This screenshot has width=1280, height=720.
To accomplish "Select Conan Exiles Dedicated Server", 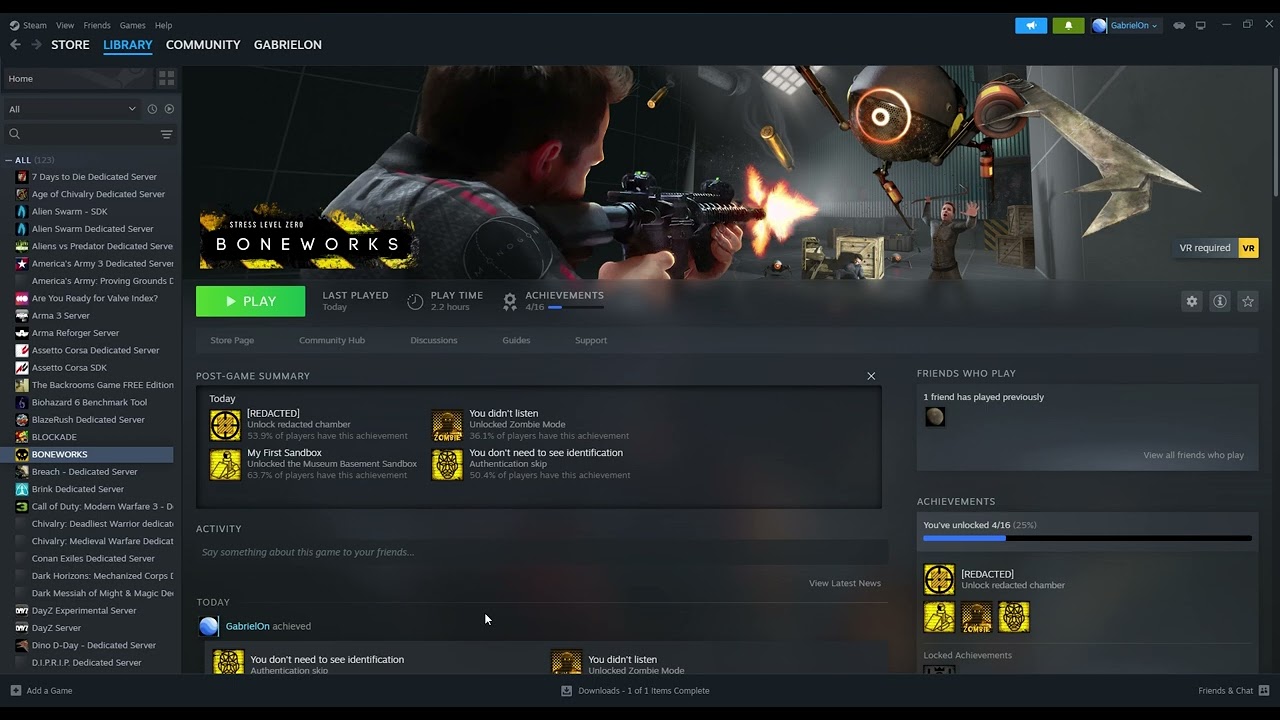I will tap(93, 558).
